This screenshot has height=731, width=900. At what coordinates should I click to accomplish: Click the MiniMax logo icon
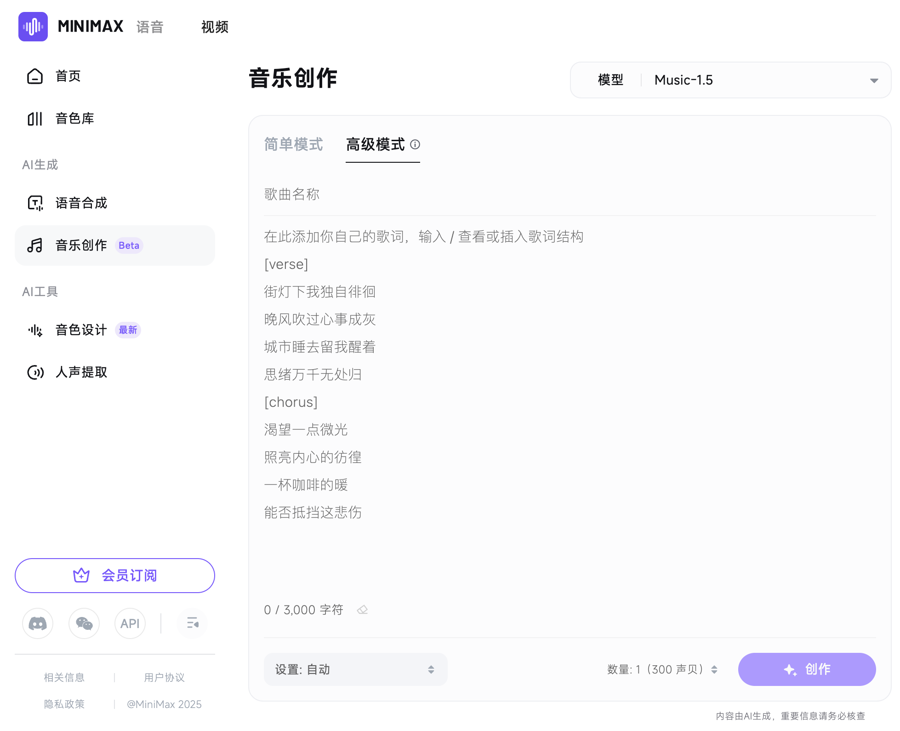[x=33, y=26]
